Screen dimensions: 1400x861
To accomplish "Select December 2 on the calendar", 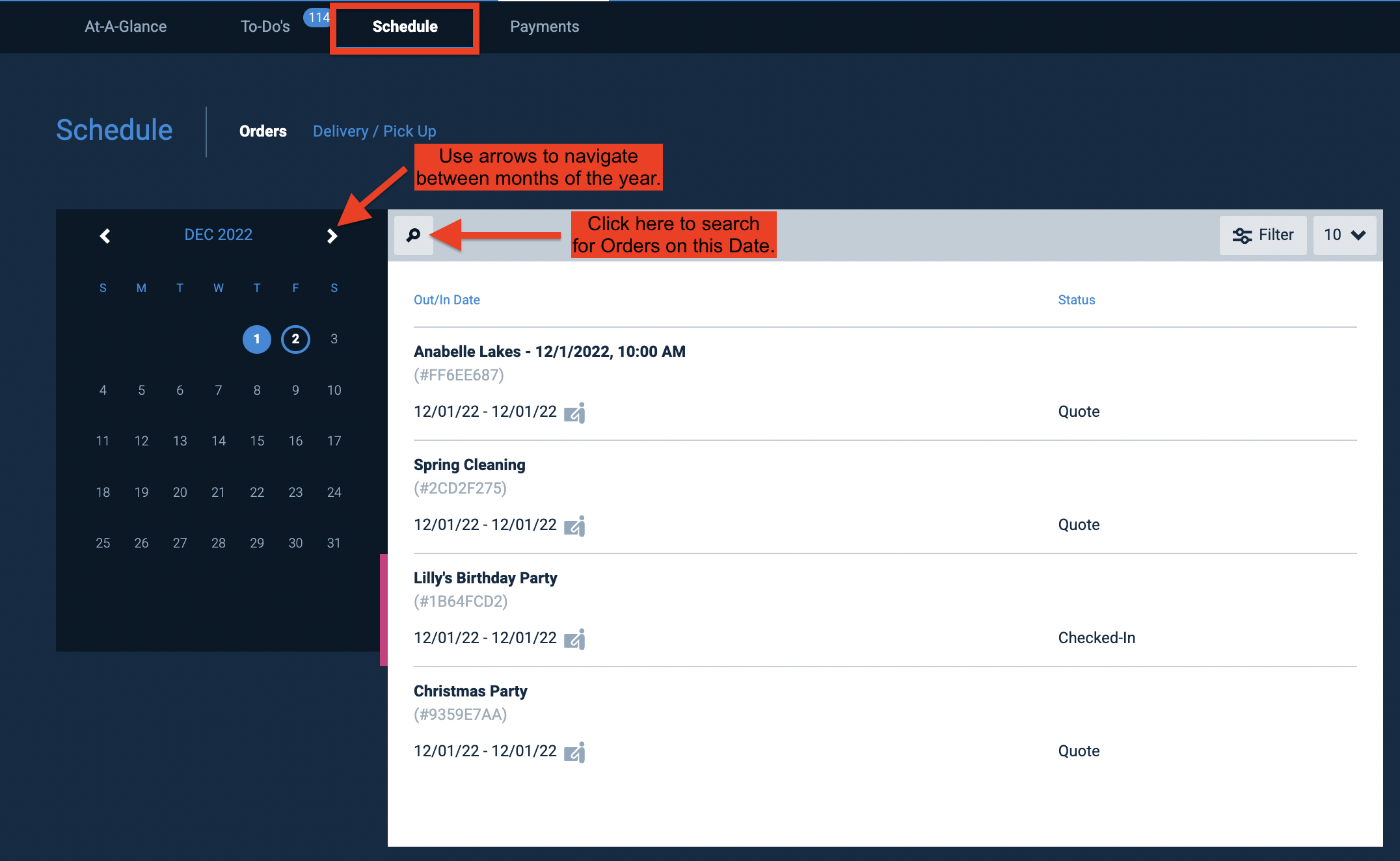I will point(295,339).
